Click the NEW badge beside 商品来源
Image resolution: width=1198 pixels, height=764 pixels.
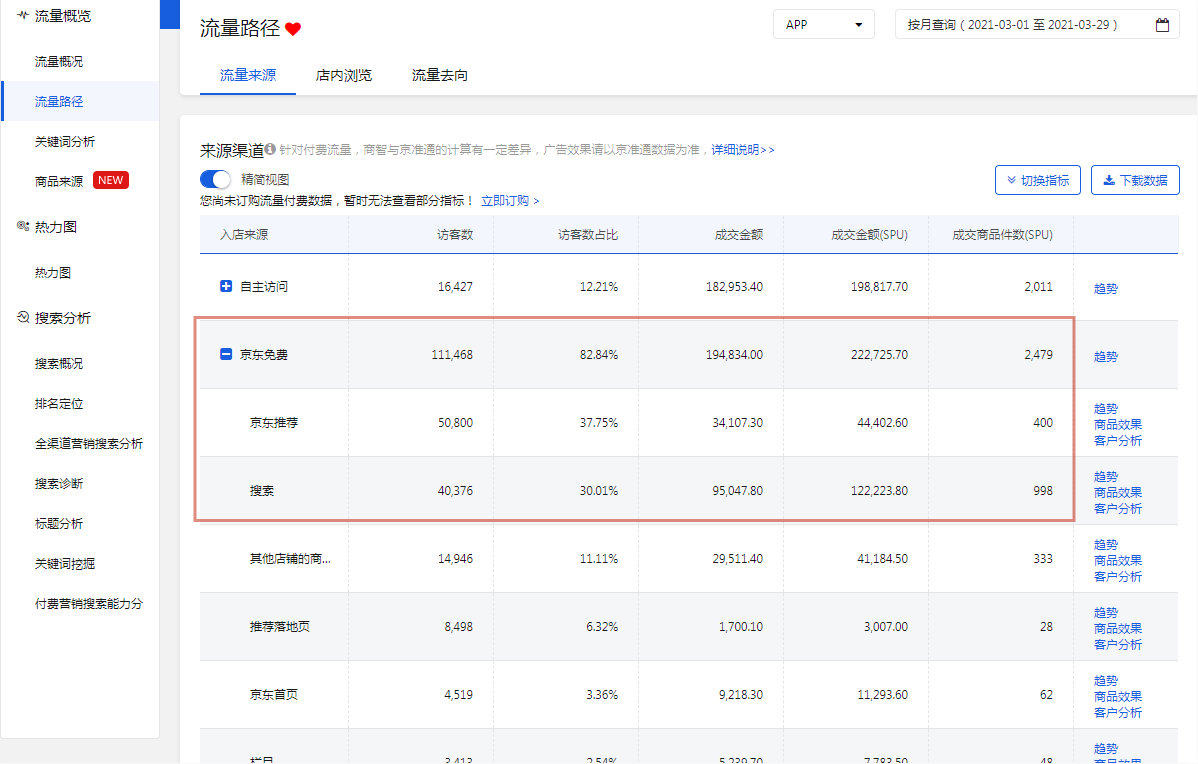111,180
